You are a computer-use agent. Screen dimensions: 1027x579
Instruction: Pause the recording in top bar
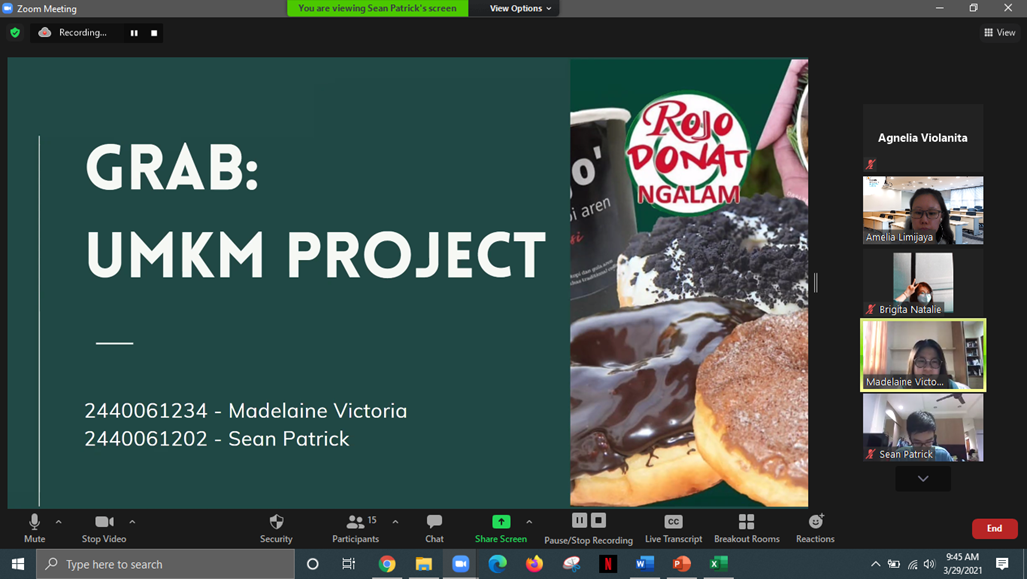click(x=134, y=33)
